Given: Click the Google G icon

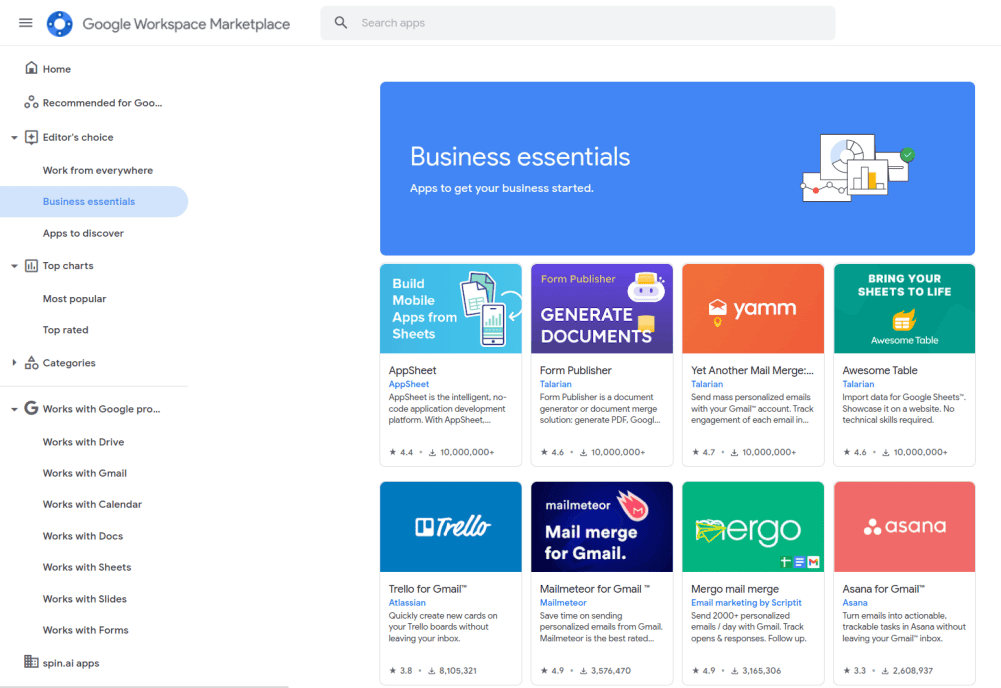Looking at the screenshot, I should pos(31,408).
